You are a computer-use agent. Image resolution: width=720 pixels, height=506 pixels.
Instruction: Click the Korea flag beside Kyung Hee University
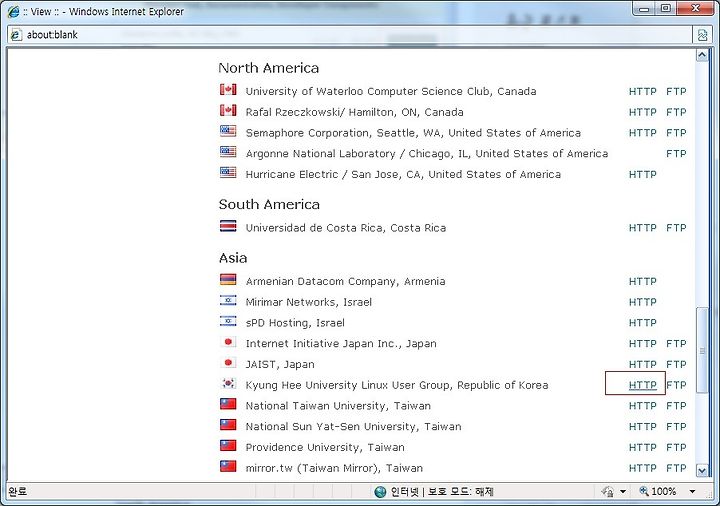[x=228, y=383]
